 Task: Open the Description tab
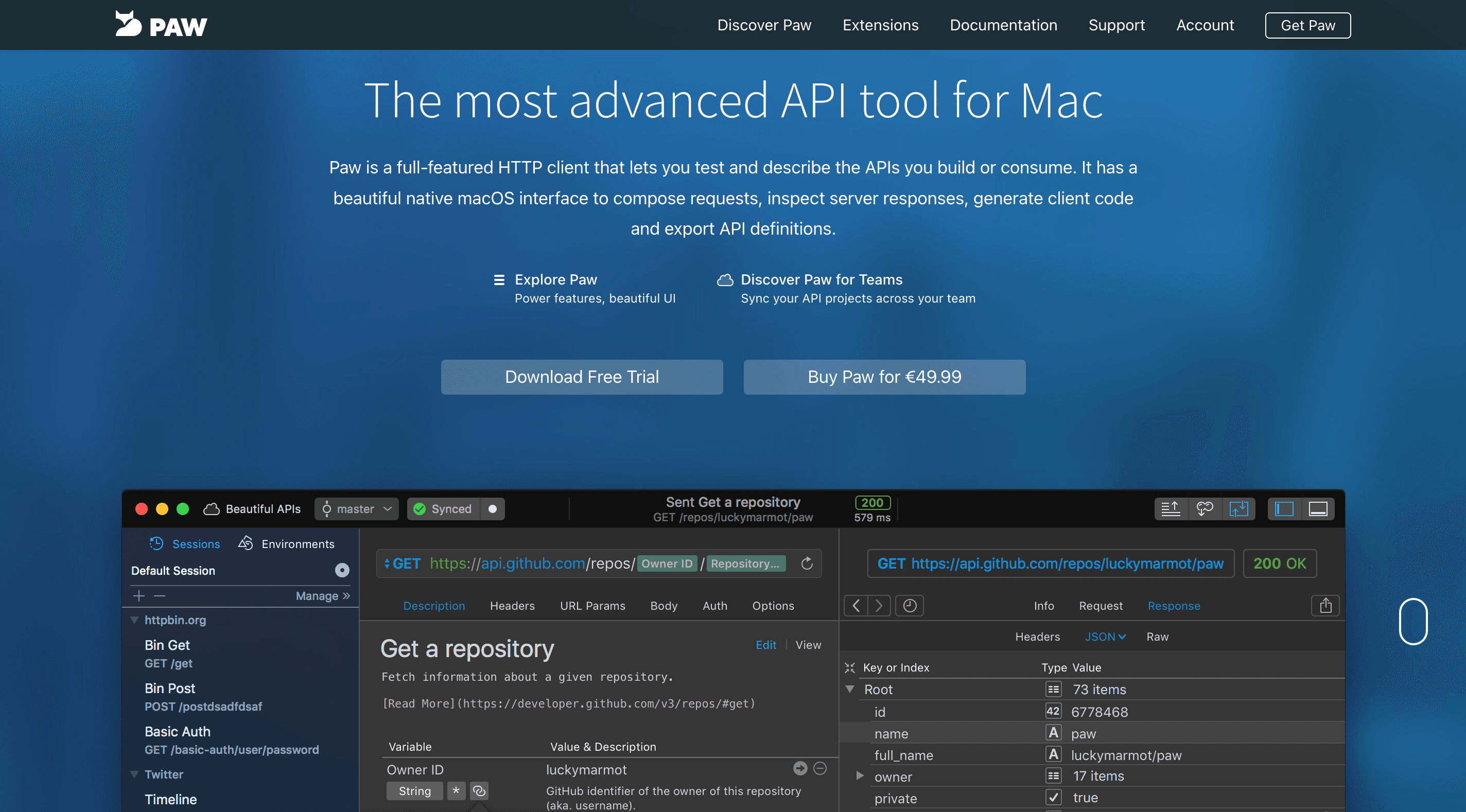433,606
